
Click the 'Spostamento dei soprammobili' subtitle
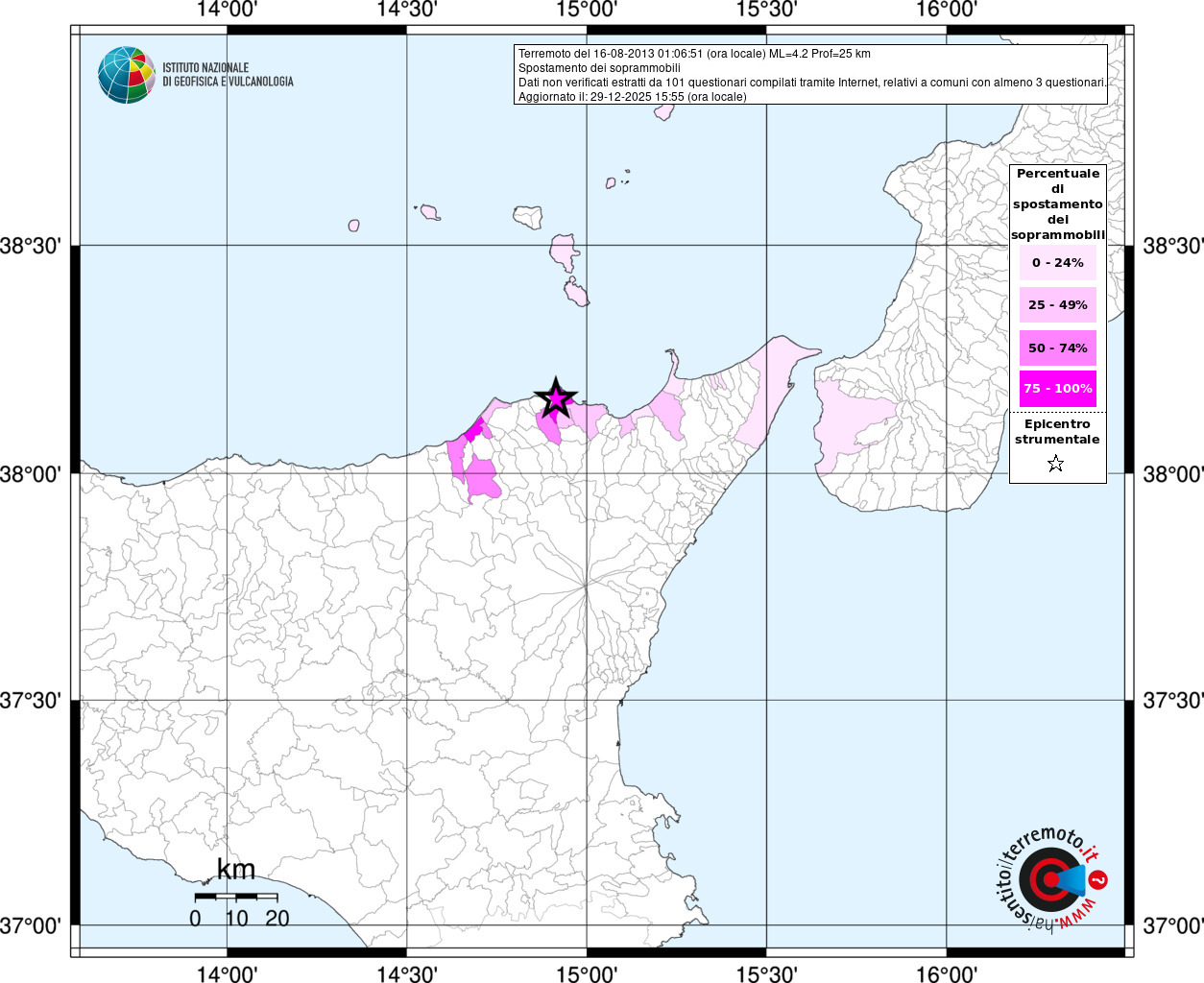coord(599,68)
